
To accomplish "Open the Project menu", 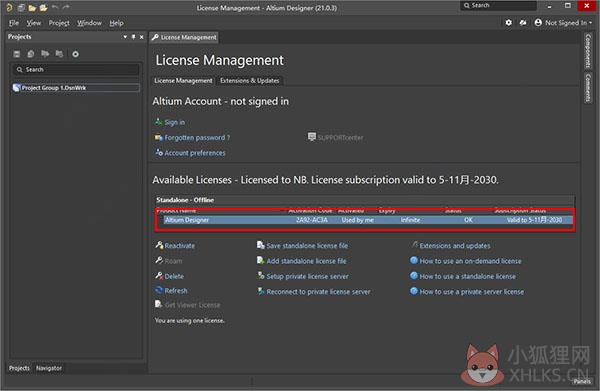I will pyautogui.click(x=59, y=23).
